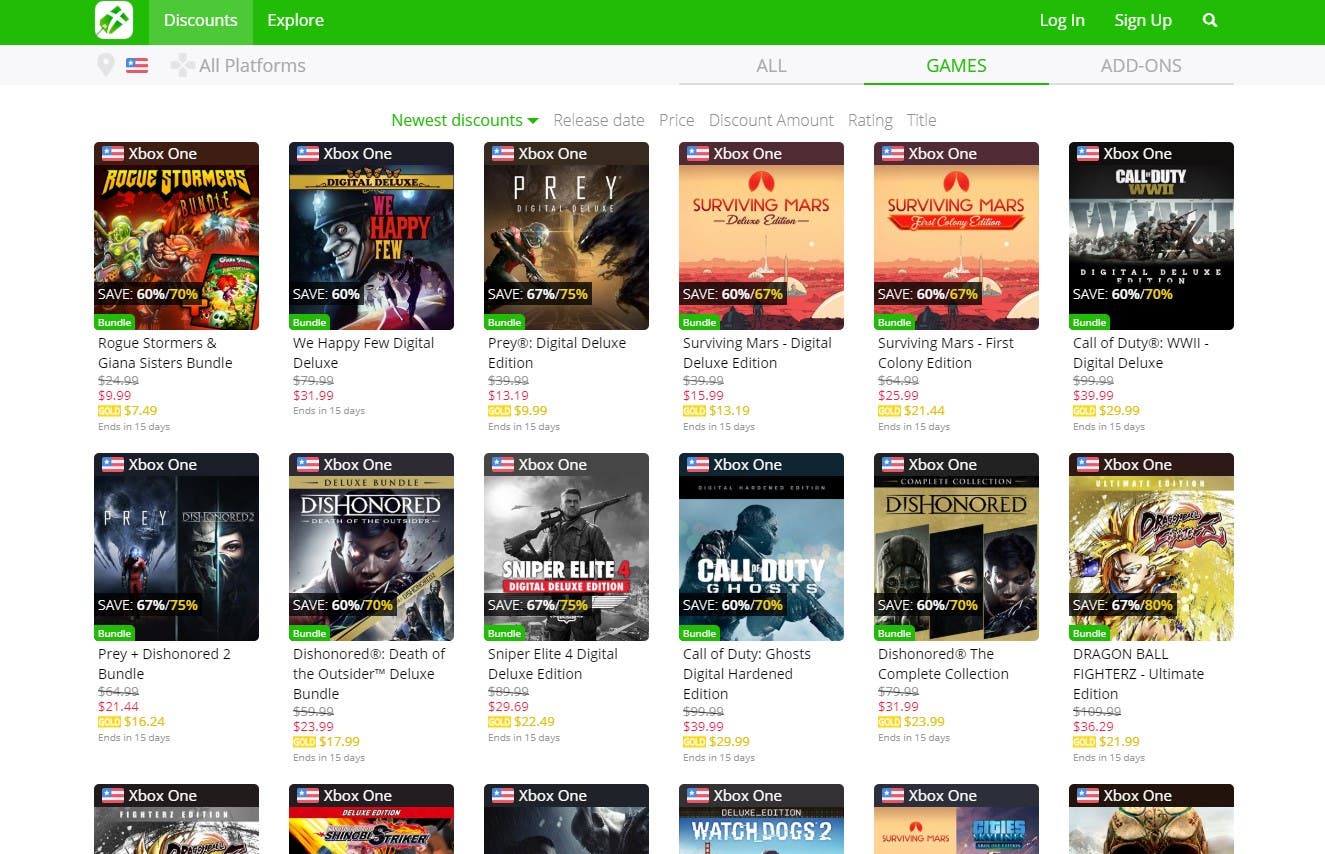Click the $36.29 price under Dragon Ball FighterZ

pyautogui.click(x=1093, y=727)
